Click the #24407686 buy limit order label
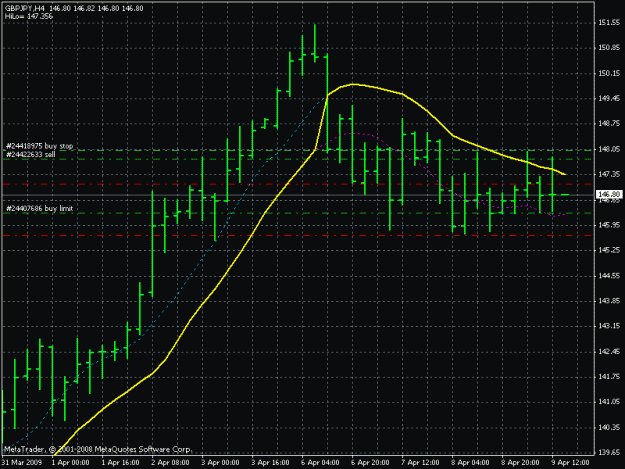 (39, 208)
